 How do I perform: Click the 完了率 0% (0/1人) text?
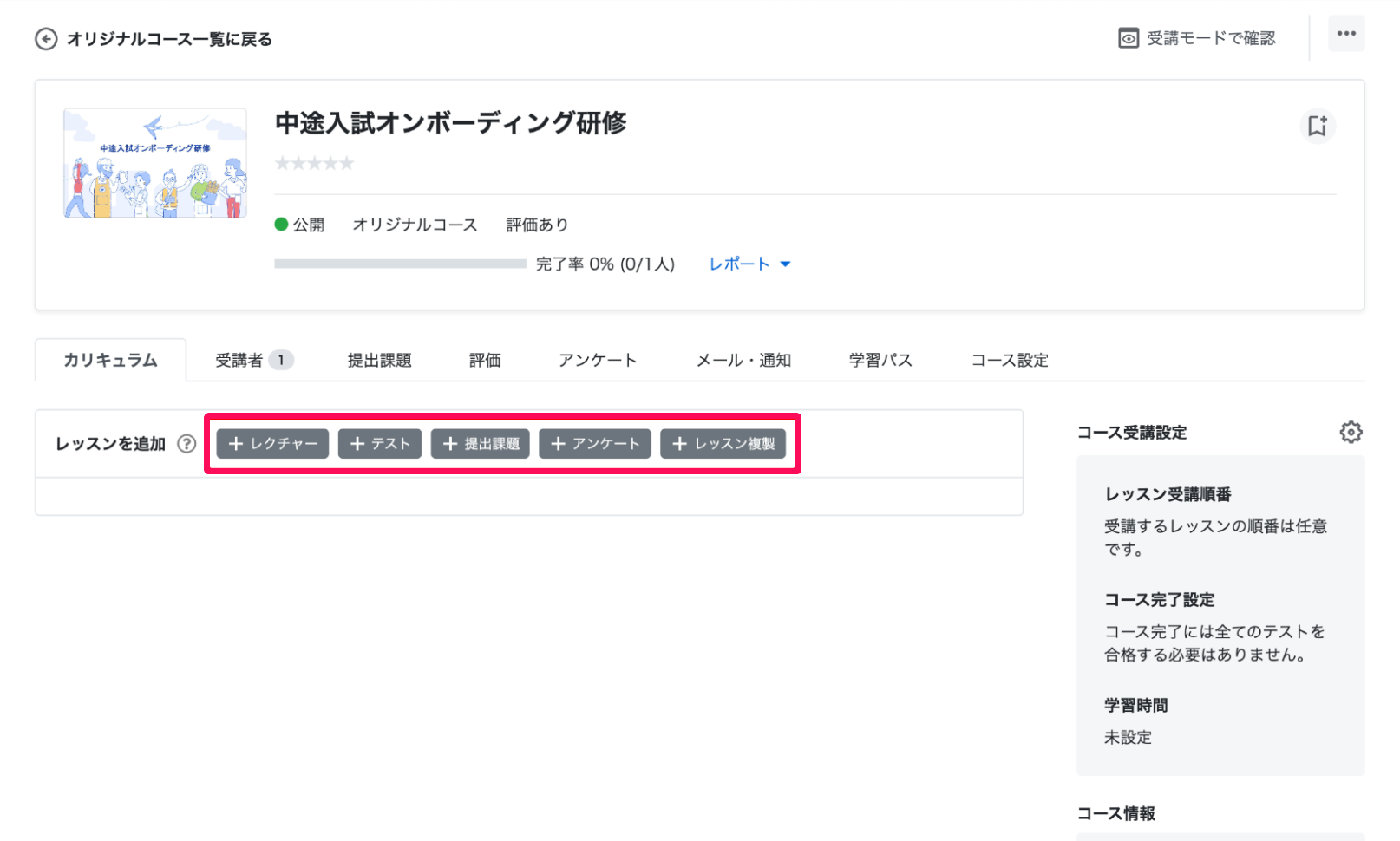click(605, 264)
